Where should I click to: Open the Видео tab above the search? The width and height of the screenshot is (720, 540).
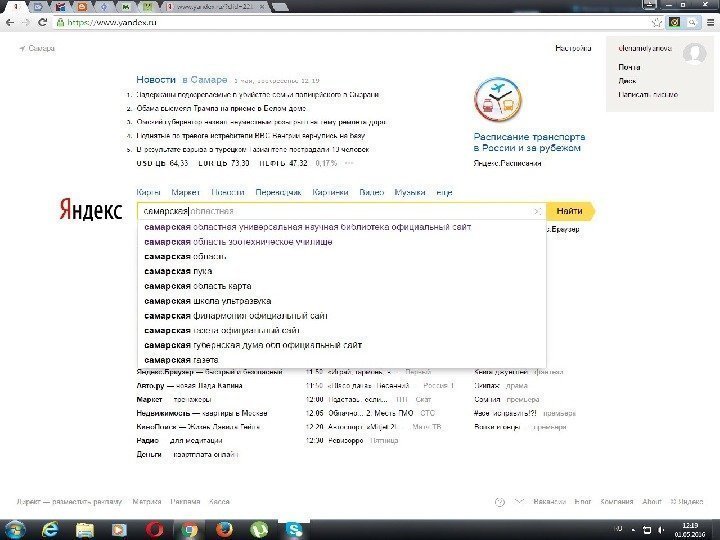(x=371, y=192)
